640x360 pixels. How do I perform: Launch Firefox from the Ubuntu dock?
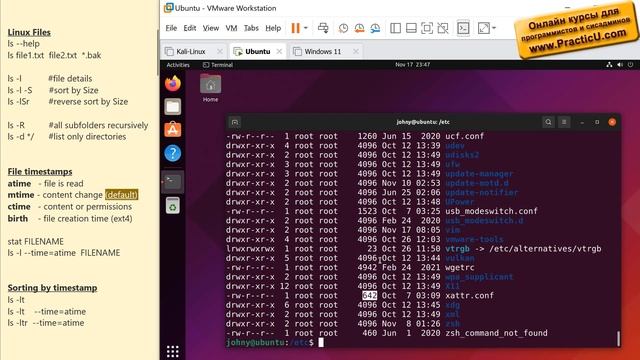click(173, 84)
